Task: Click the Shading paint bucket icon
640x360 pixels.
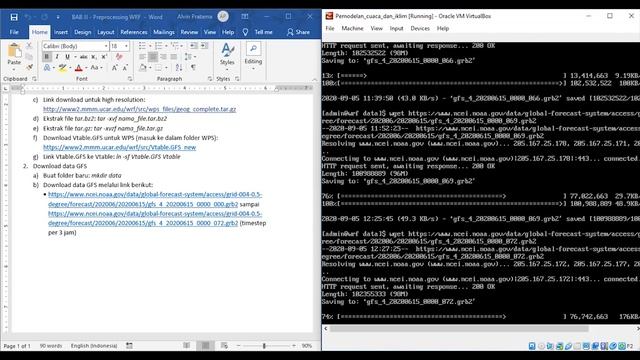Action: pyautogui.click(x=143, y=68)
